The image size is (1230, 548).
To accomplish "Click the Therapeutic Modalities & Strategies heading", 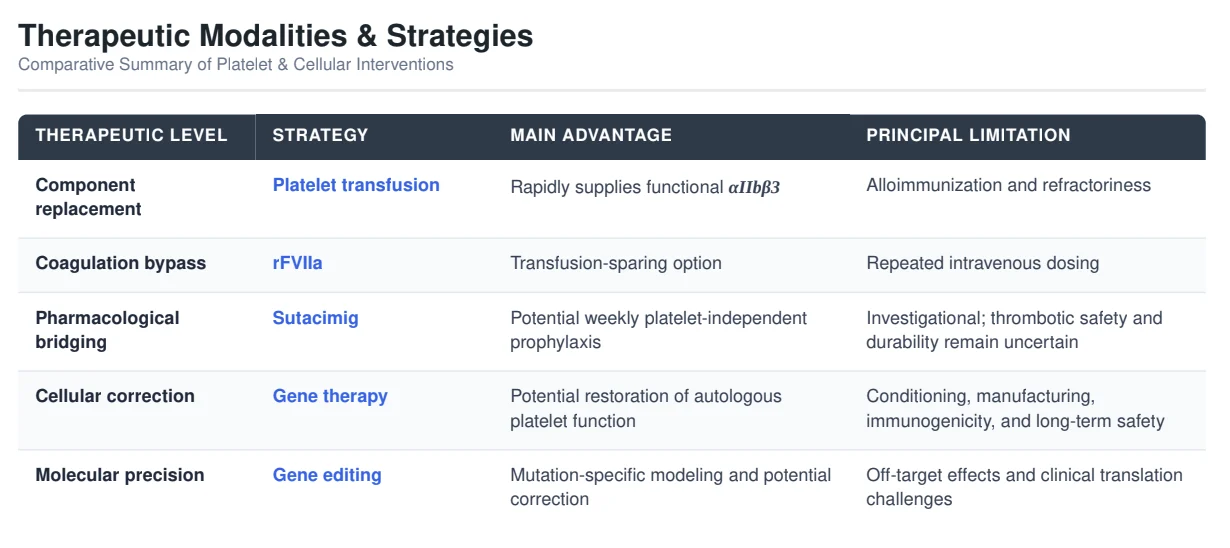I will (x=276, y=36).
